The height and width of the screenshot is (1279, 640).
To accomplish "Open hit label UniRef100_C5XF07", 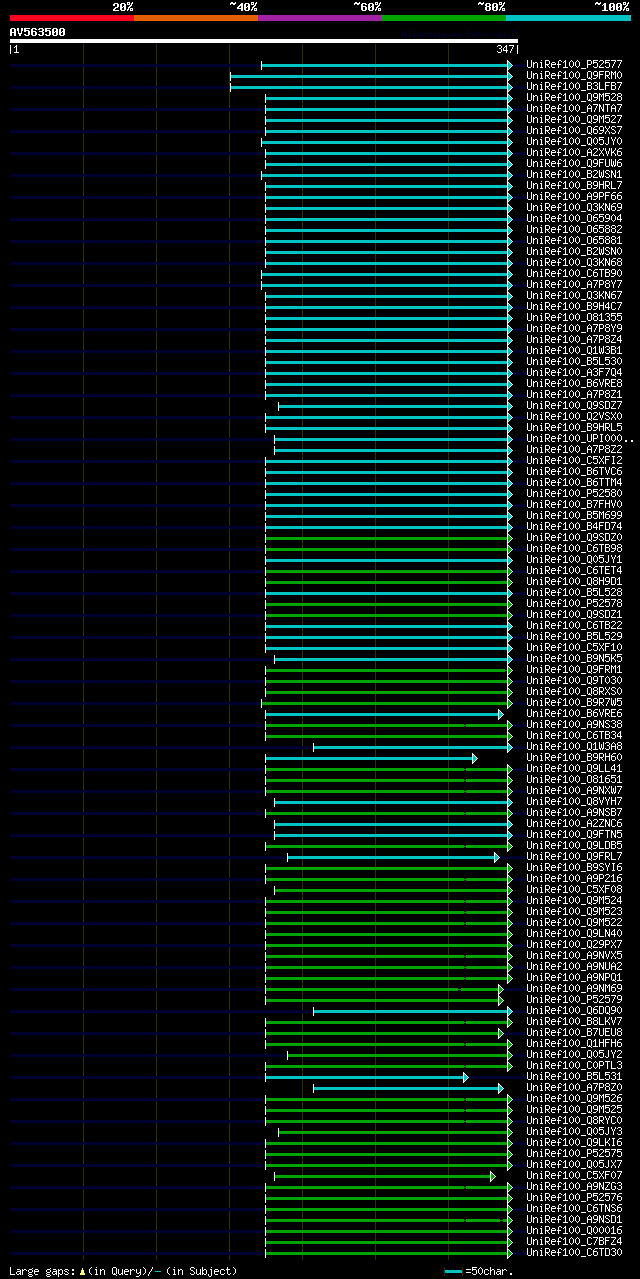I will [575, 1176].
